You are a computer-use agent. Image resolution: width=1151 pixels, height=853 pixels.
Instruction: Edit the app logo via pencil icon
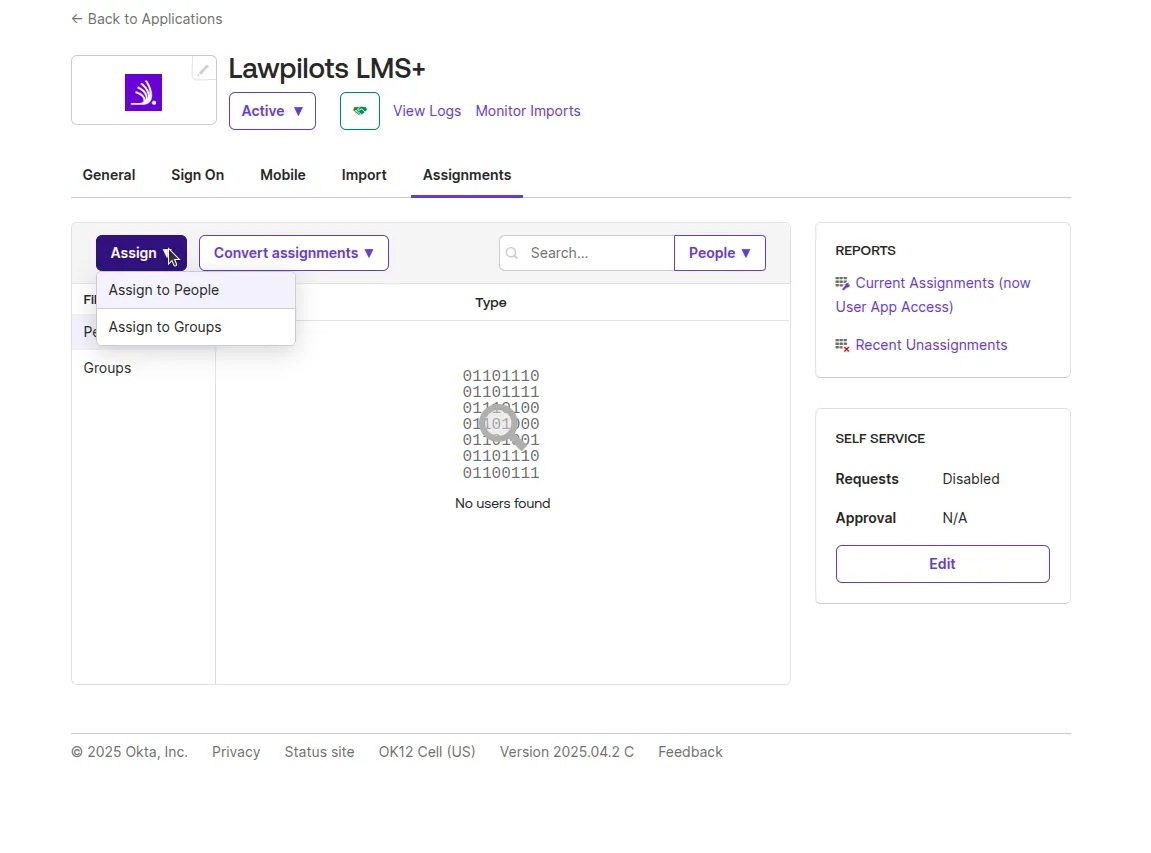(x=203, y=70)
